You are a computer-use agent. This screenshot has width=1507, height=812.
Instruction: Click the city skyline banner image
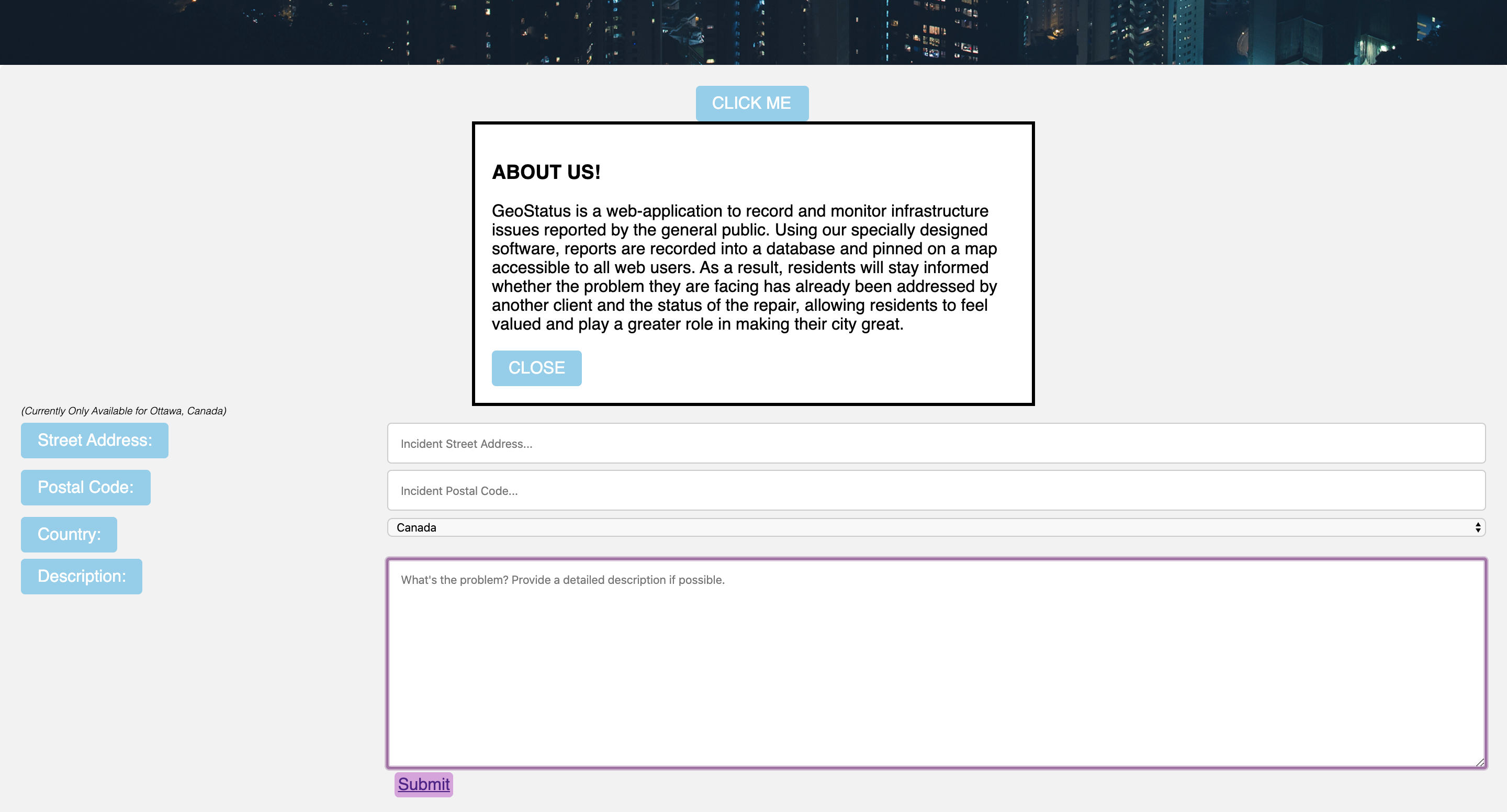[753, 31]
